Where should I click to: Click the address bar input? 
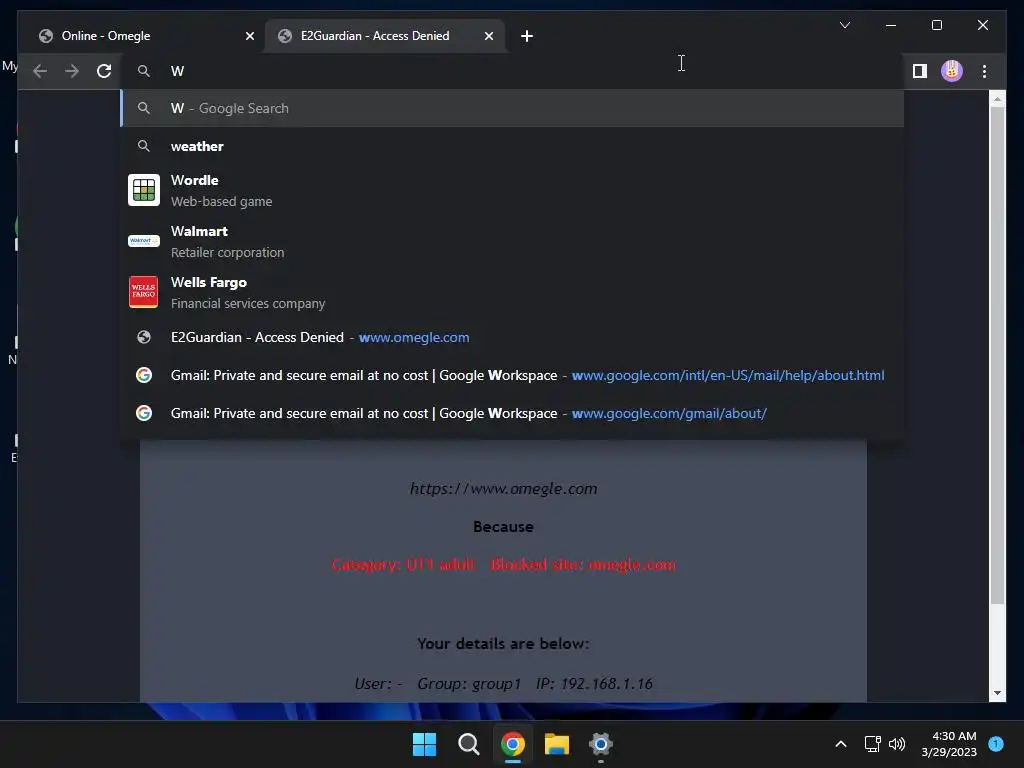(x=512, y=71)
